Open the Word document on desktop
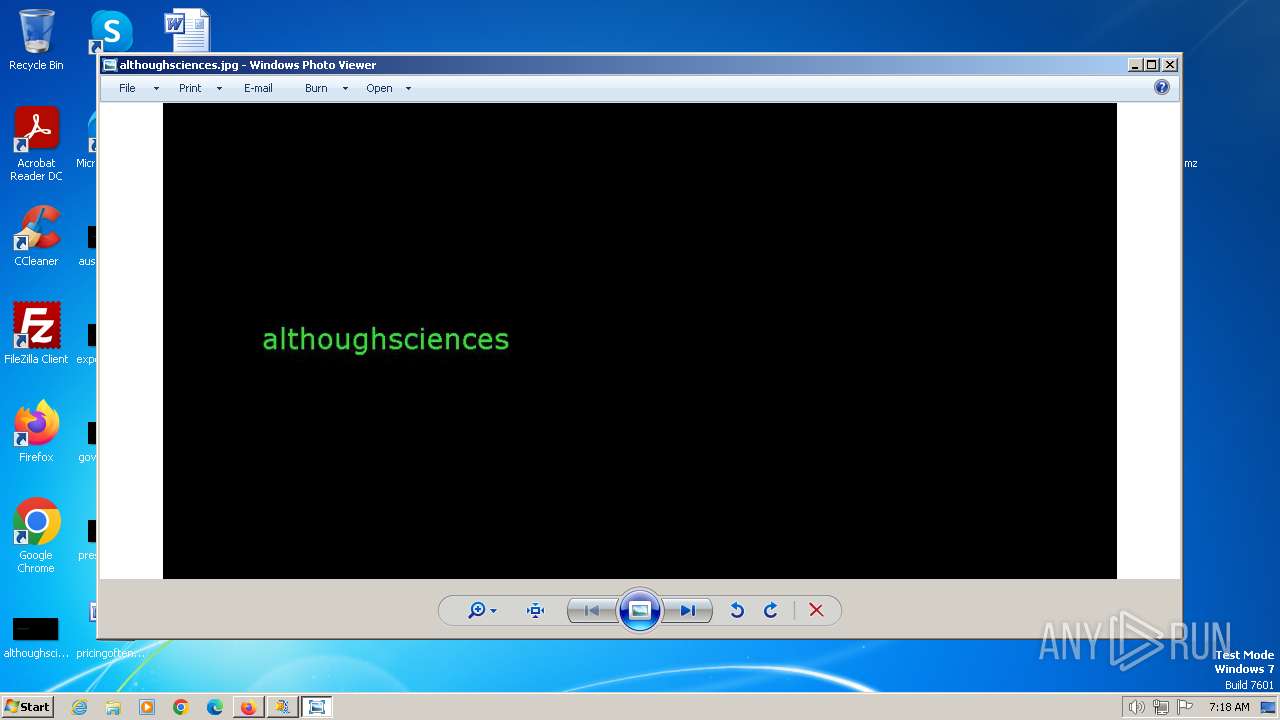 (x=187, y=30)
